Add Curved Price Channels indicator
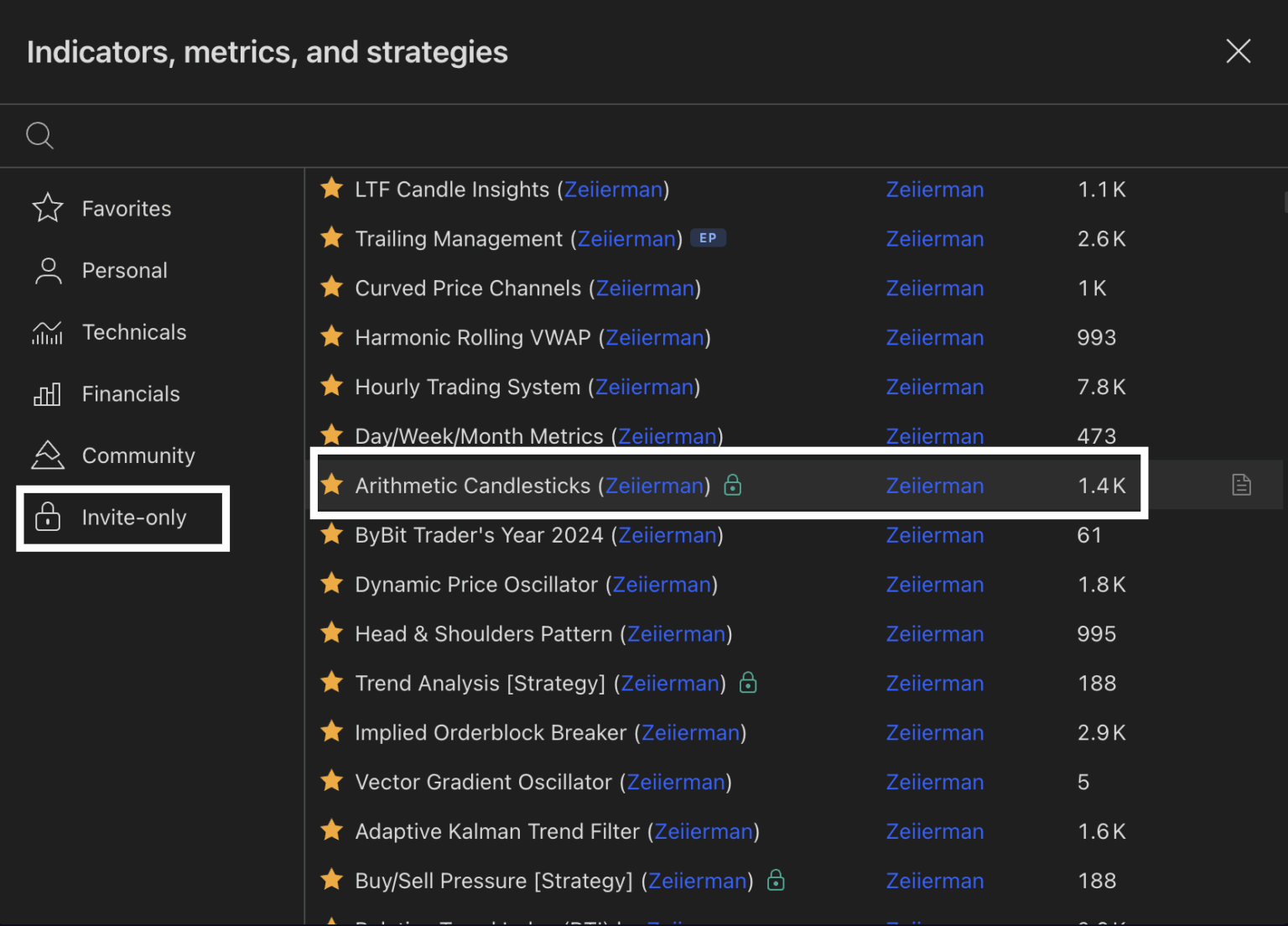This screenshot has width=1288, height=926. (x=467, y=289)
